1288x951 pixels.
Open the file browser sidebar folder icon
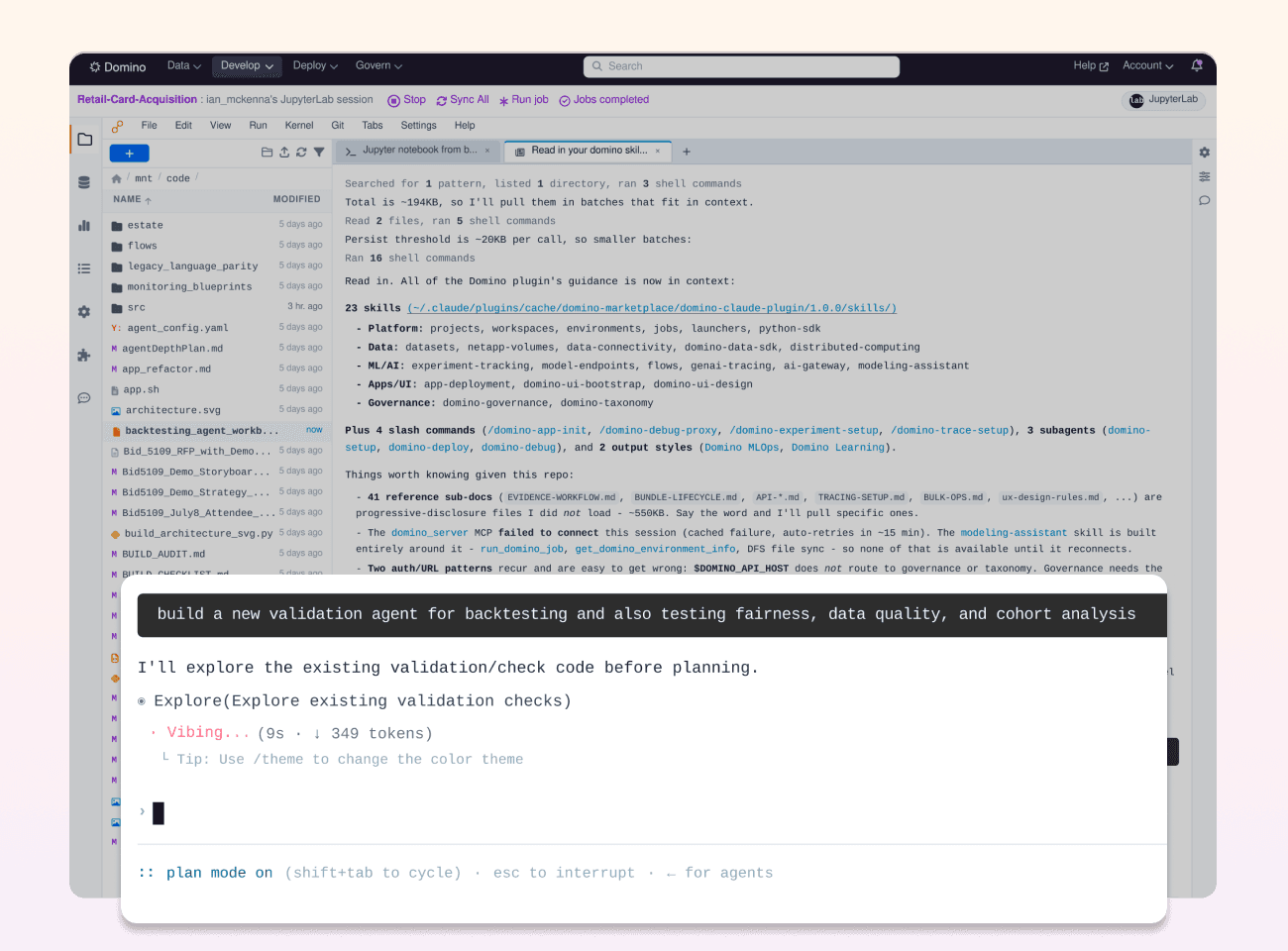(85, 140)
